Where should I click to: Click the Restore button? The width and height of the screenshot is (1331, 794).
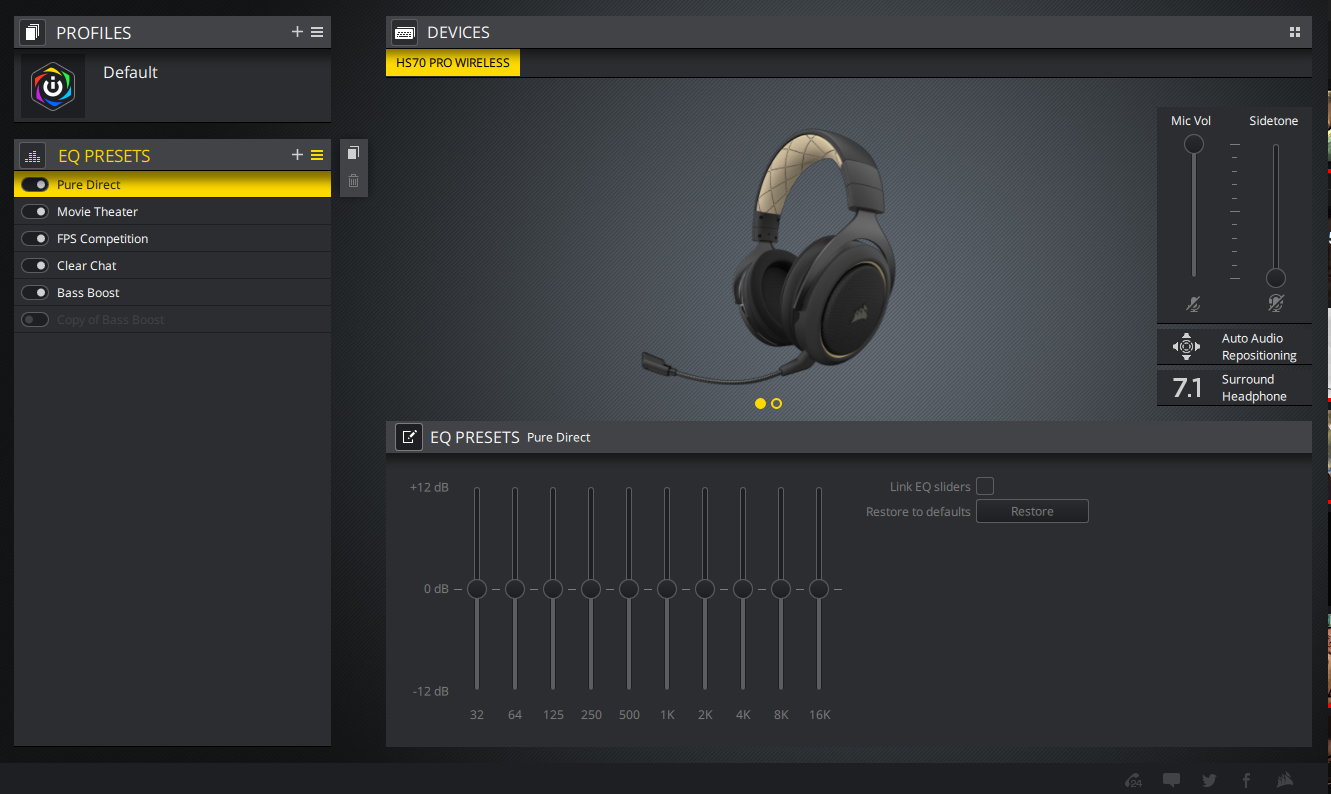(1032, 511)
